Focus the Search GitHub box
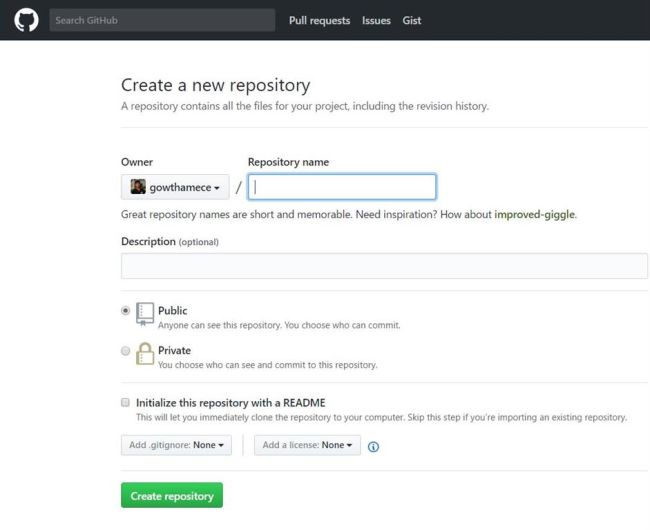Image resolution: width=650 pixels, height=530 pixels. pyautogui.click(x=162, y=20)
